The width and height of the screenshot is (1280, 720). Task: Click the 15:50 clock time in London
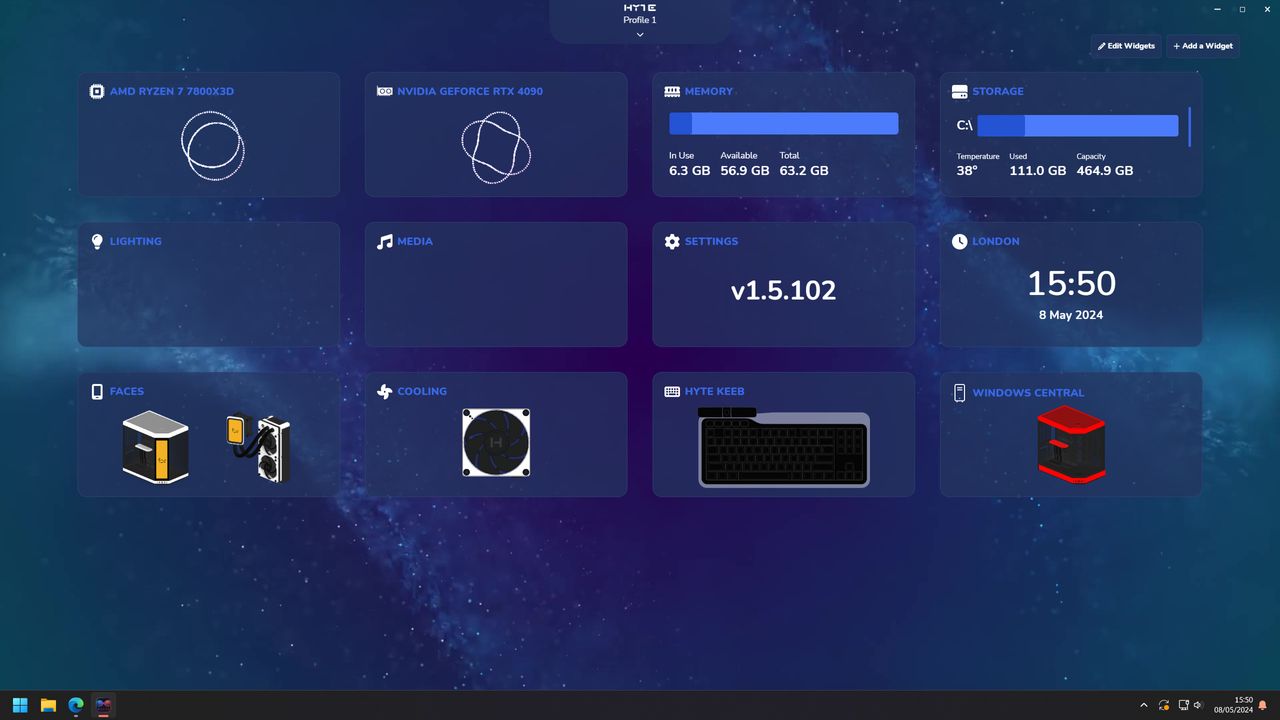pyautogui.click(x=1072, y=283)
